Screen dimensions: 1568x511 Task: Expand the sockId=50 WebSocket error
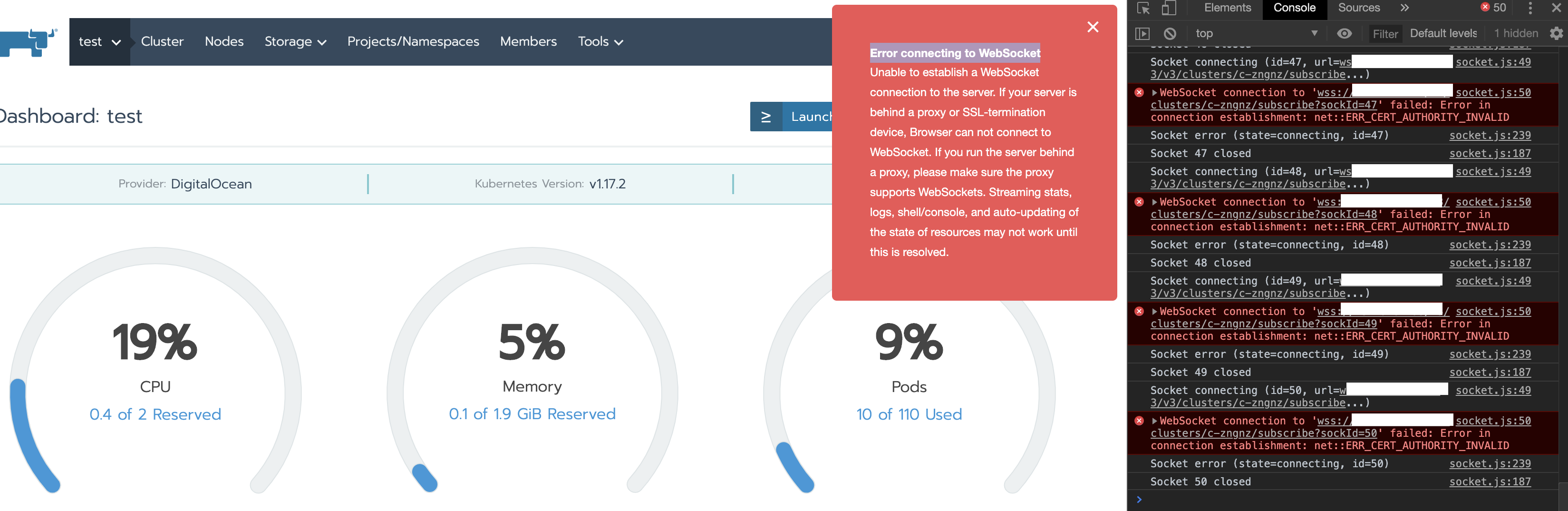[x=1154, y=421]
